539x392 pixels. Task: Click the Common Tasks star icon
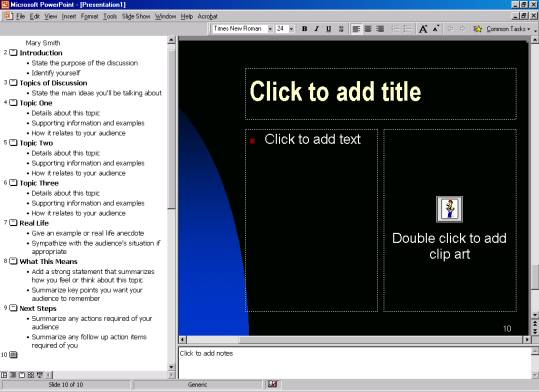click(477, 29)
